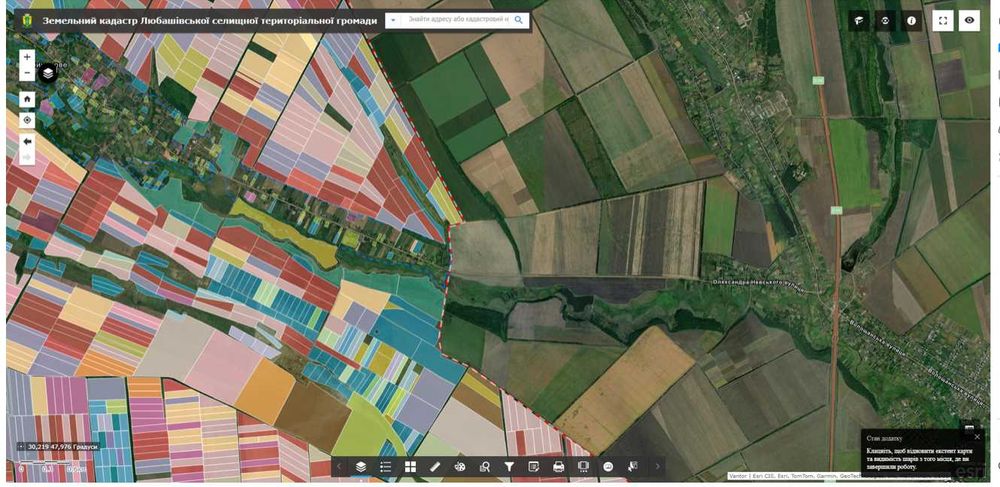The image size is (1000, 487).
Task: Open the layer list in bottom toolbar
Action: click(x=361, y=467)
